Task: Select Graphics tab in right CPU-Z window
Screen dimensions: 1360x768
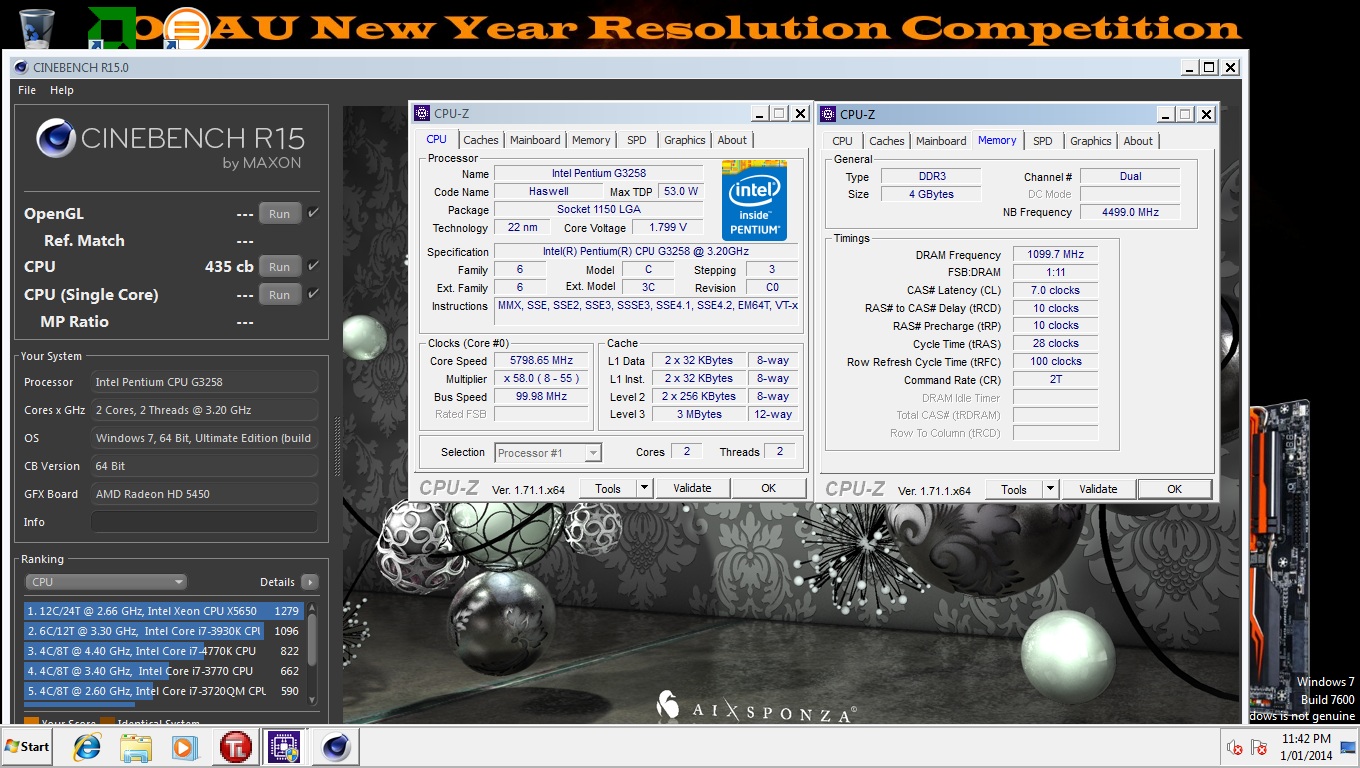Action: 1091,141
